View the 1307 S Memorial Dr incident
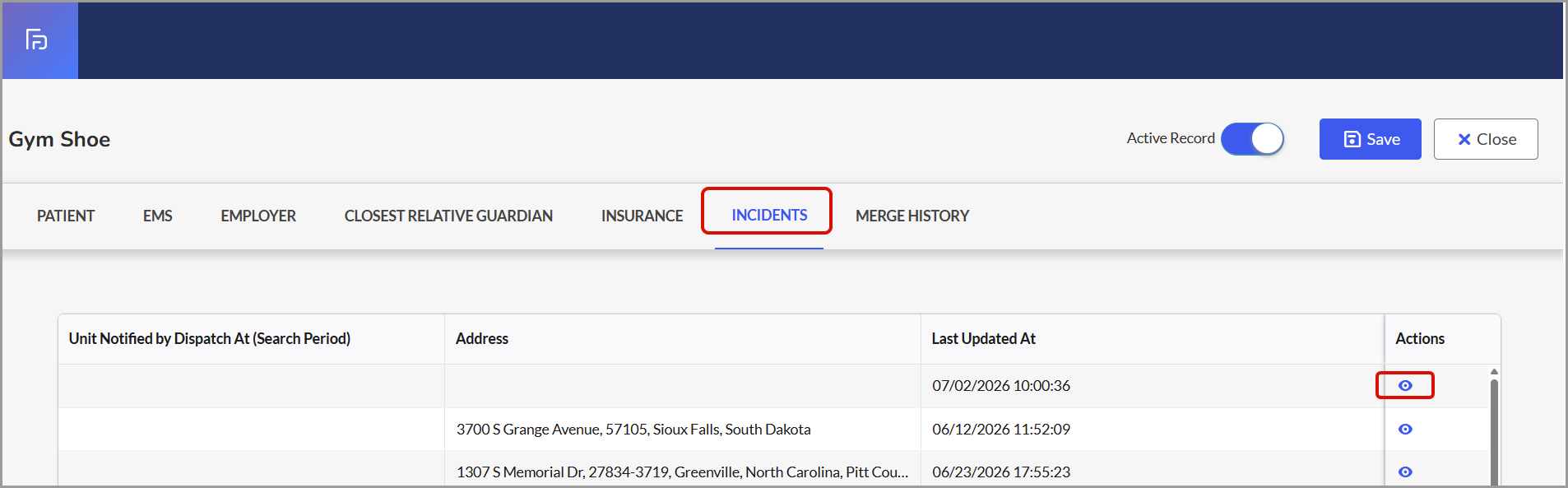 (1405, 472)
